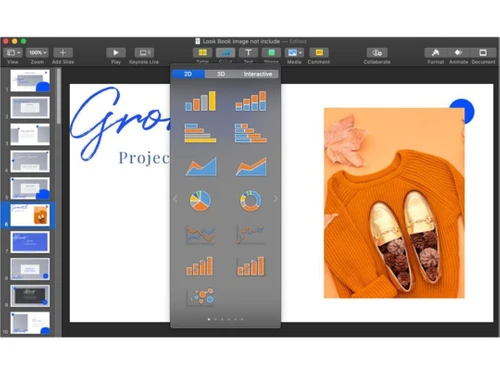Select first chart style page dot
Image resolution: width=500 pixels, height=375 pixels.
tap(209, 319)
